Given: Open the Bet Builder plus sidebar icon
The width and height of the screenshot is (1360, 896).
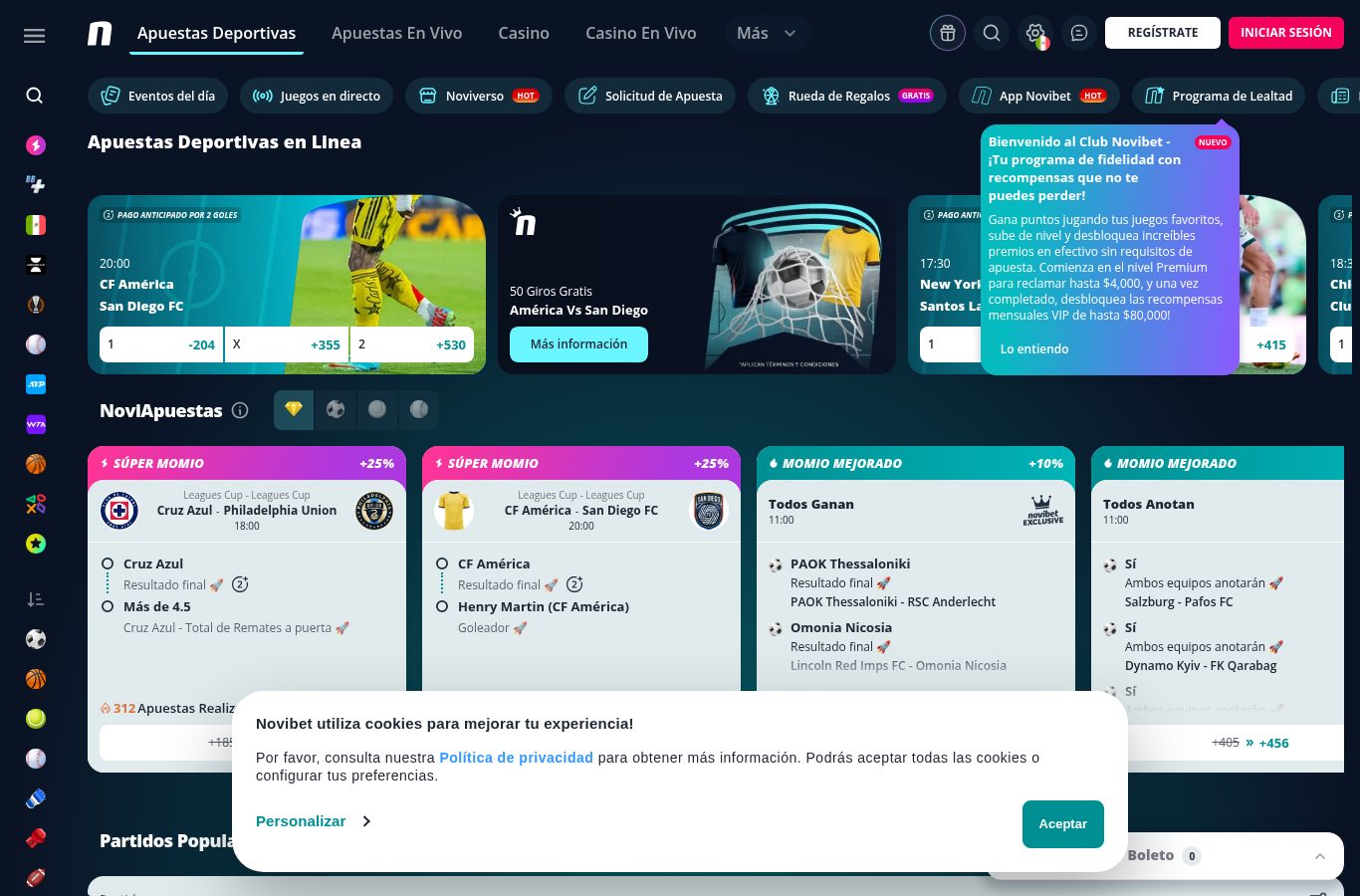Looking at the screenshot, I should (36, 184).
